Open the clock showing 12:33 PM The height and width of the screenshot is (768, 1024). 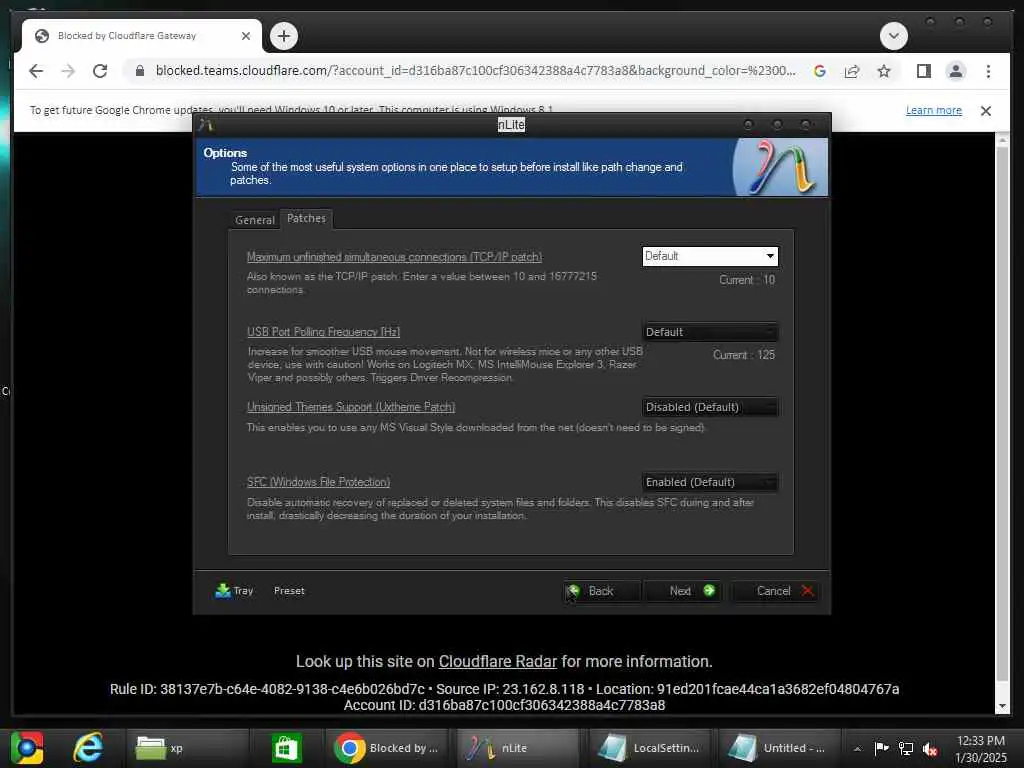pyautogui.click(x=980, y=749)
